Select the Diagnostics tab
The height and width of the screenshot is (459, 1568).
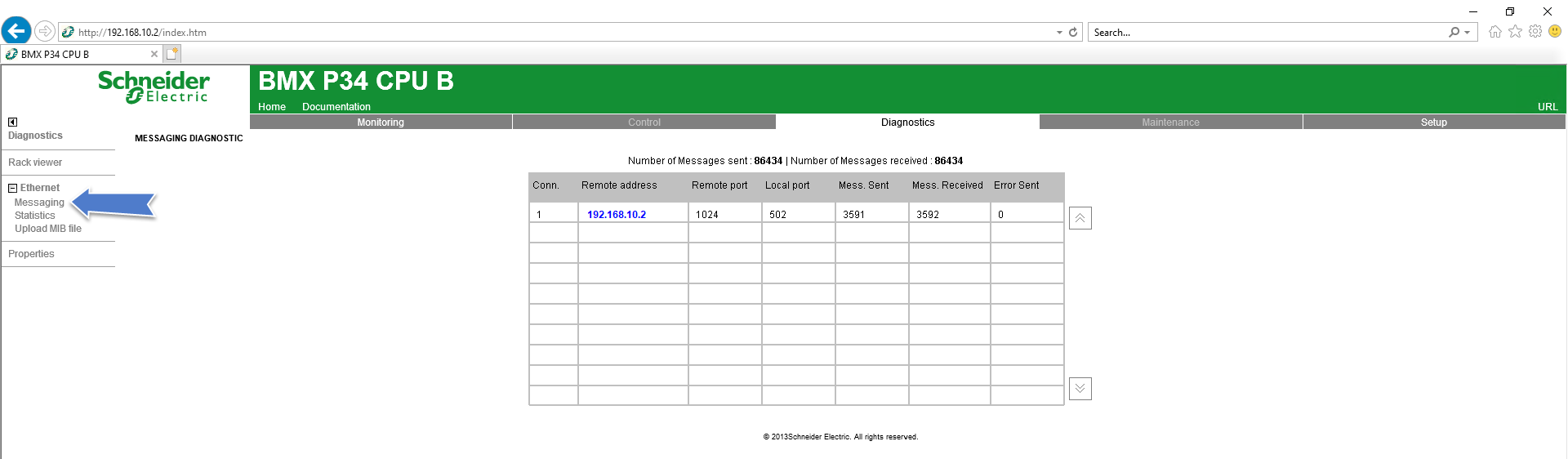[907, 123]
